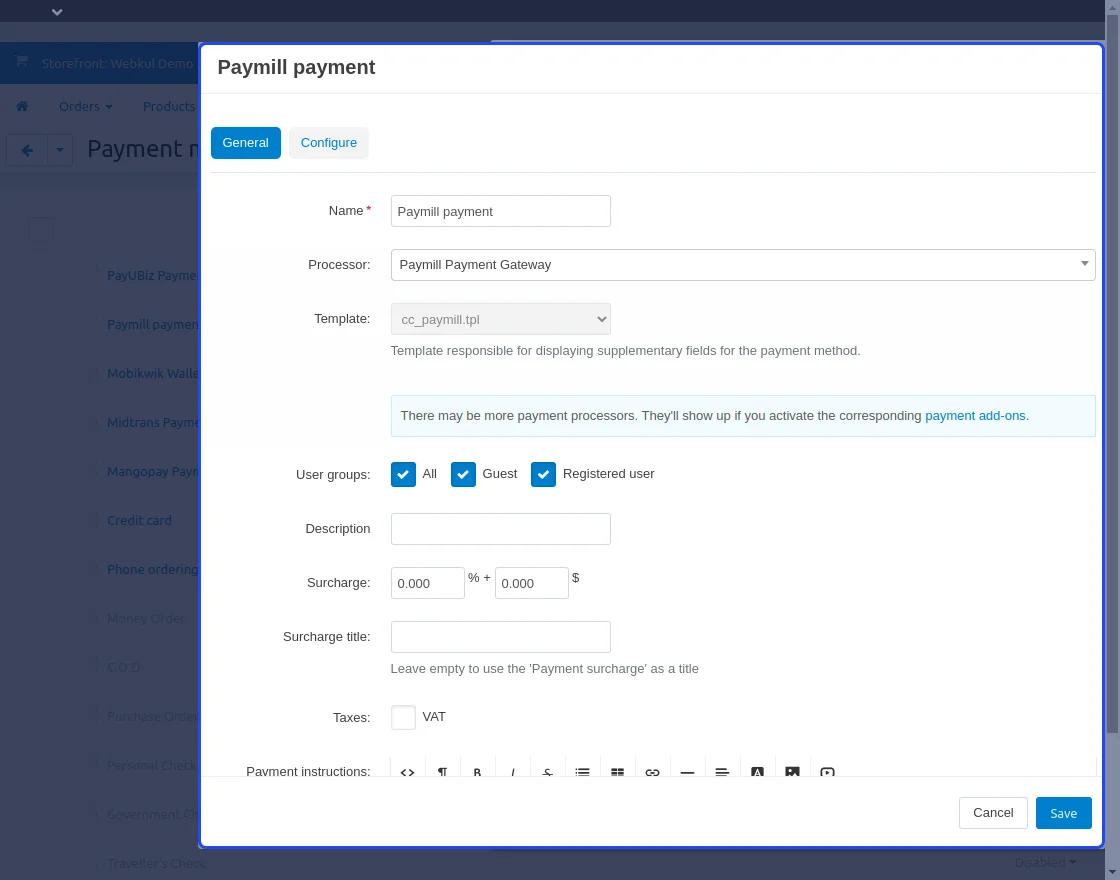Open the Template cc_paymill.tpl dropdown
This screenshot has height=880, width=1120.
click(501, 319)
